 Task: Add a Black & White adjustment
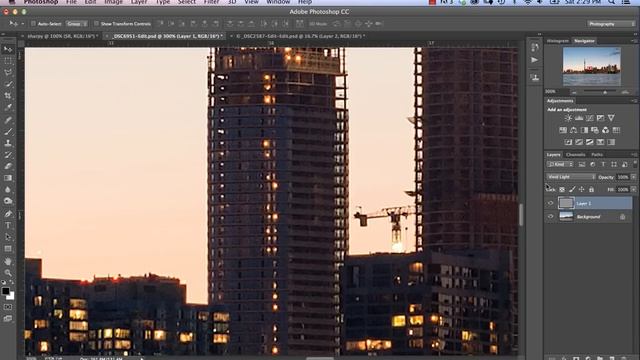[584, 130]
